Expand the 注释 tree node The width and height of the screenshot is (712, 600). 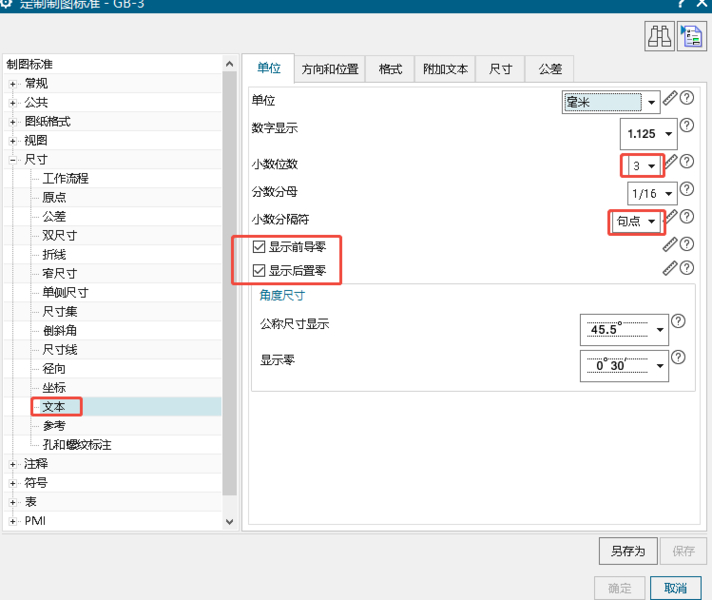pyautogui.click(x=13, y=464)
